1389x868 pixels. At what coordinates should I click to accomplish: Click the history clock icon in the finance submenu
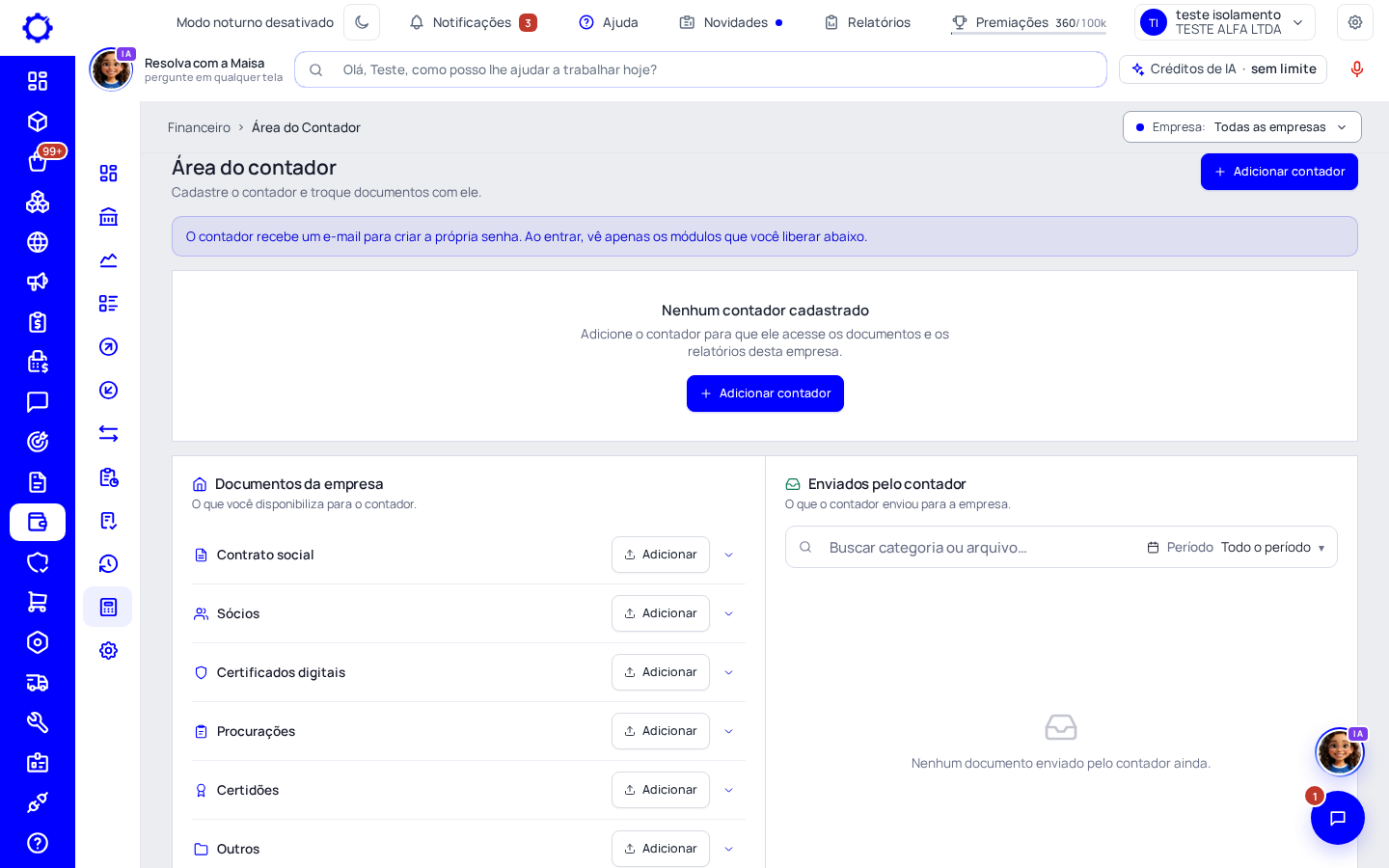108,563
